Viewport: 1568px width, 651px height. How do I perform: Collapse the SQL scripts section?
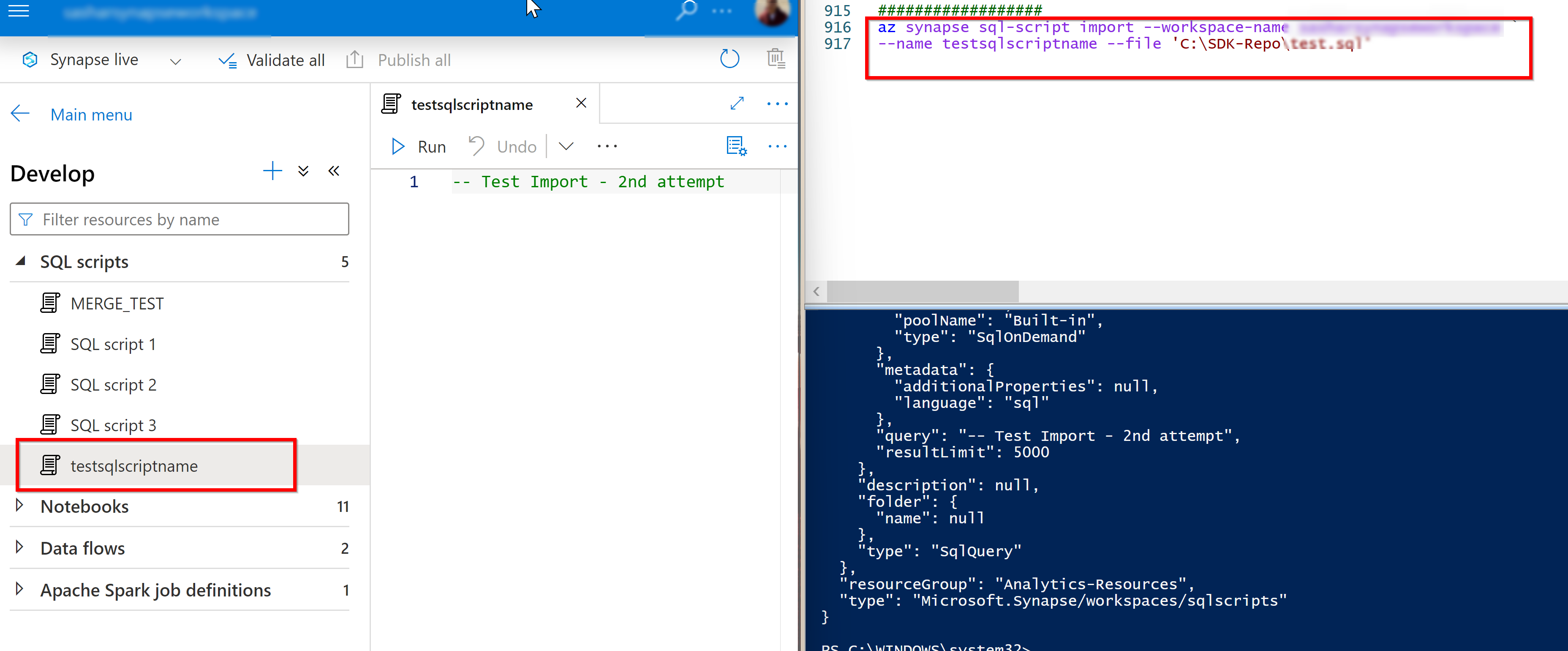tap(21, 261)
